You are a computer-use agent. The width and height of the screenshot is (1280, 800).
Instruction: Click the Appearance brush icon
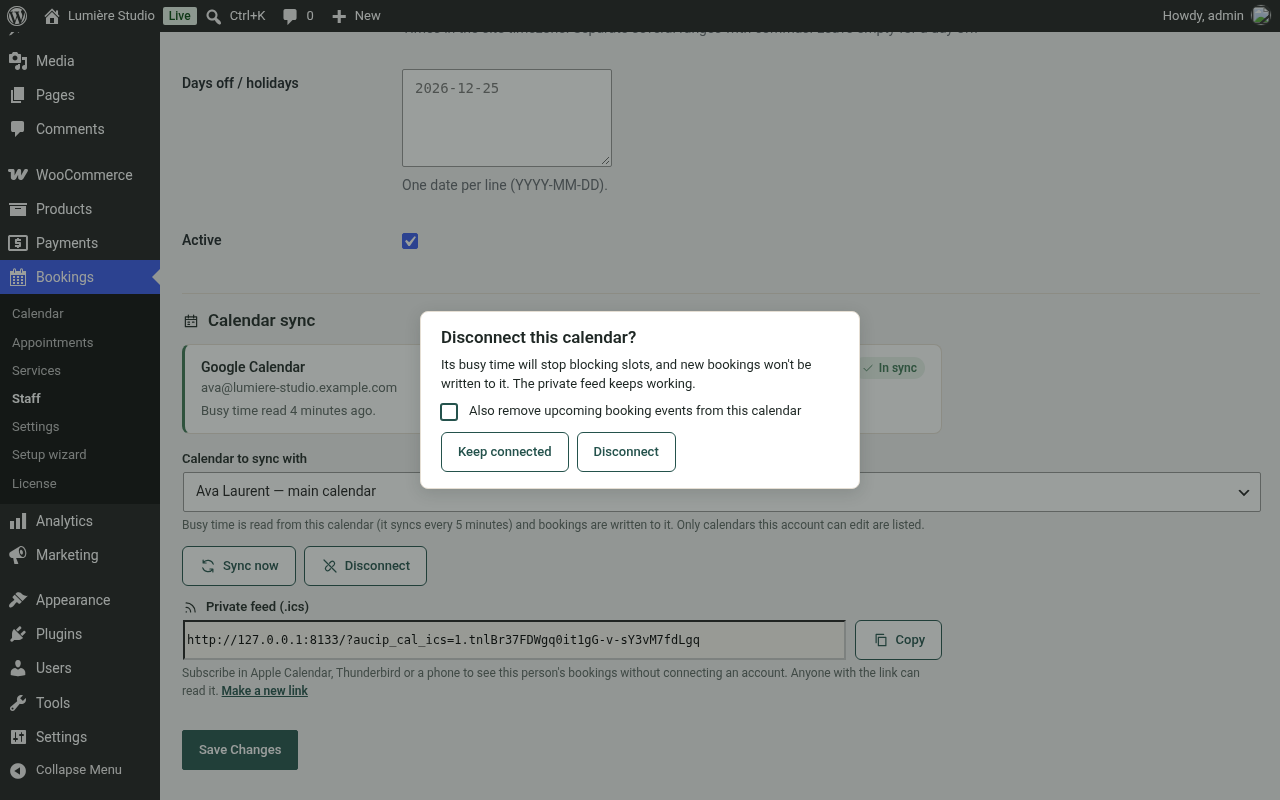coord(18,600)
